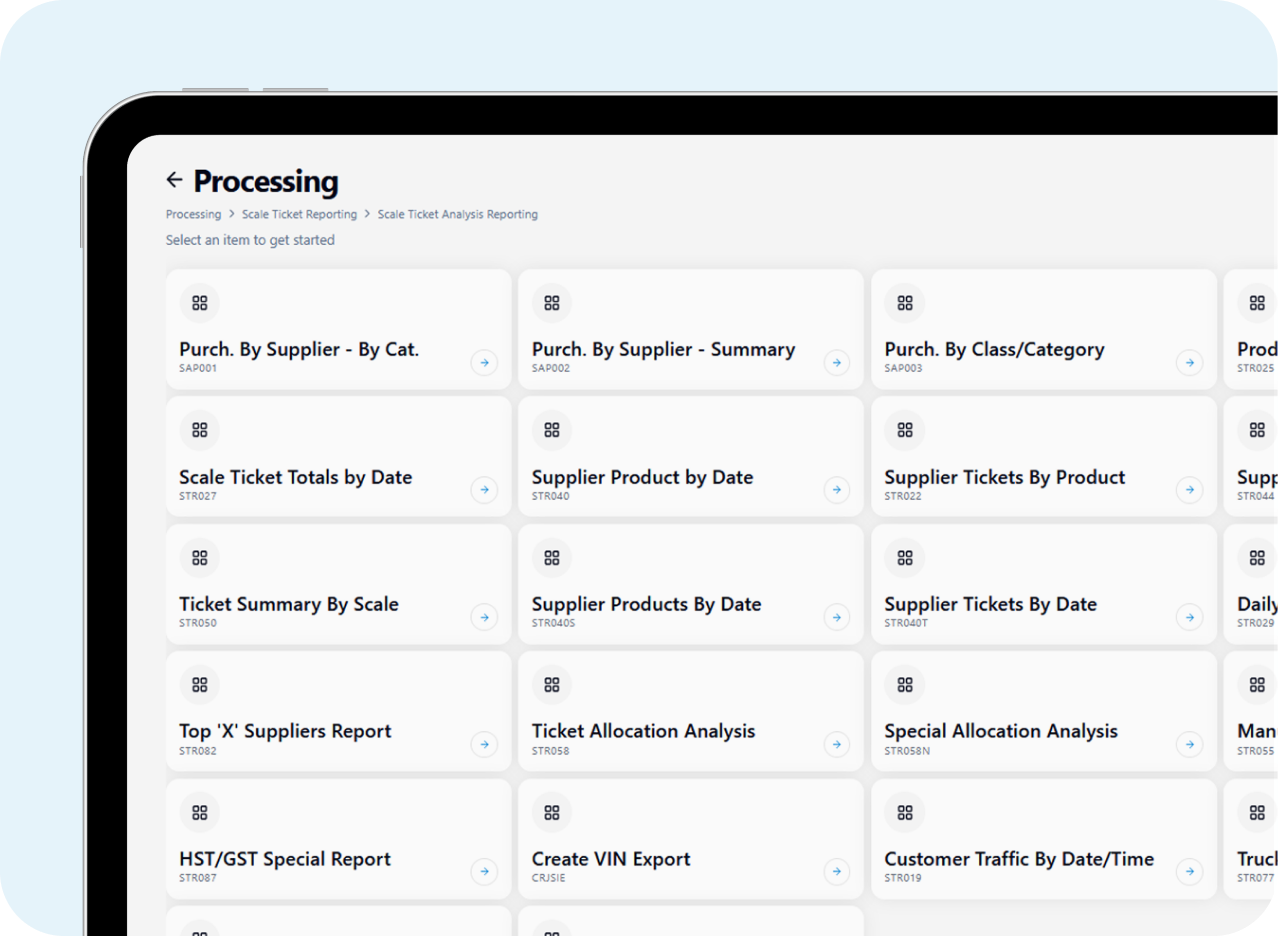Click grid icon on Supplier Tickets By Date card
This screenshot has height=936, width=1278.
905,558
